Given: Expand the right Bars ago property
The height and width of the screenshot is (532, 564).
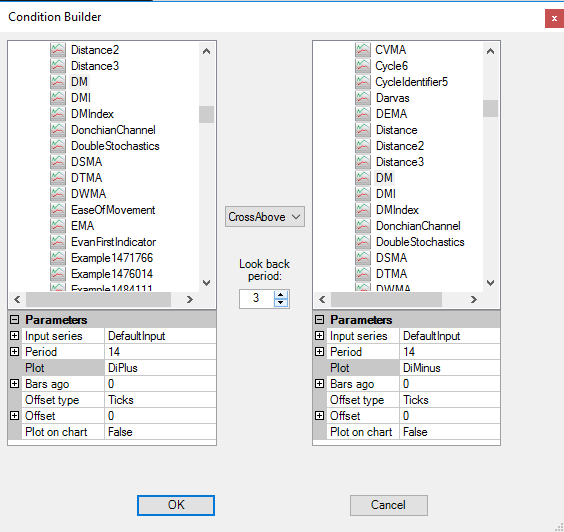Looking at the screenshot, I should tap(319, 383).
